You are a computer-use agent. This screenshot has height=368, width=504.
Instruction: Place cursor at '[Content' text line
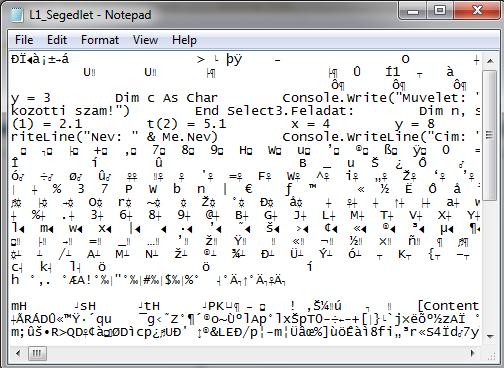pos(448,306)
